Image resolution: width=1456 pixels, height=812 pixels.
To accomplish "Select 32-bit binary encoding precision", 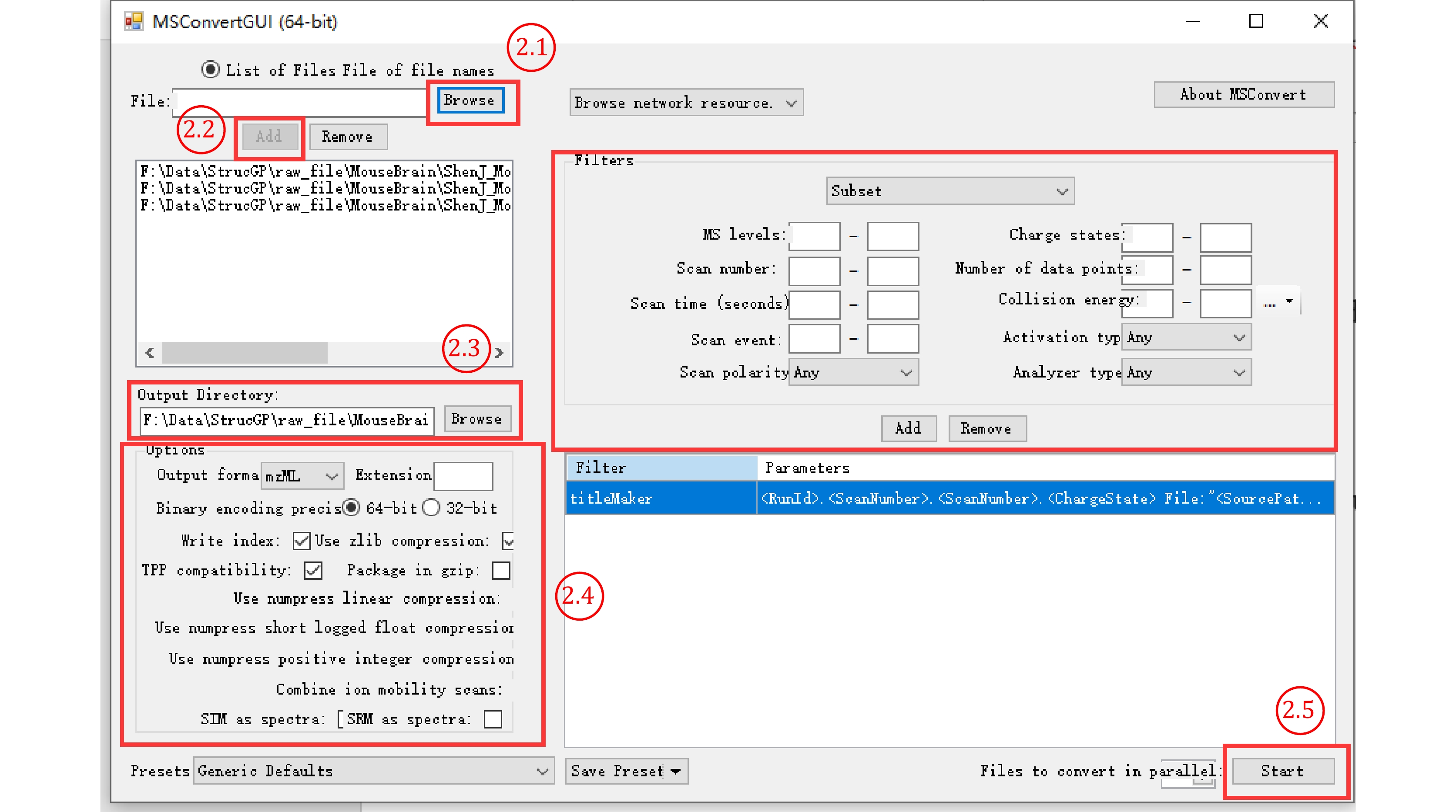I will (x=431, y=508).
